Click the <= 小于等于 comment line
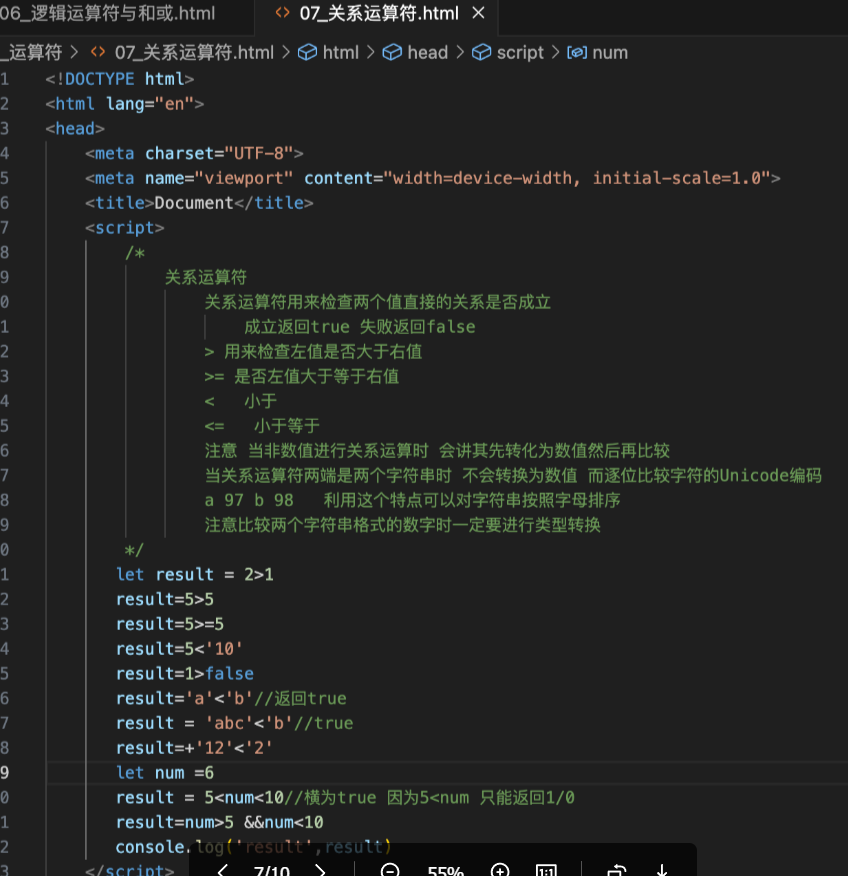 (262, 426)
